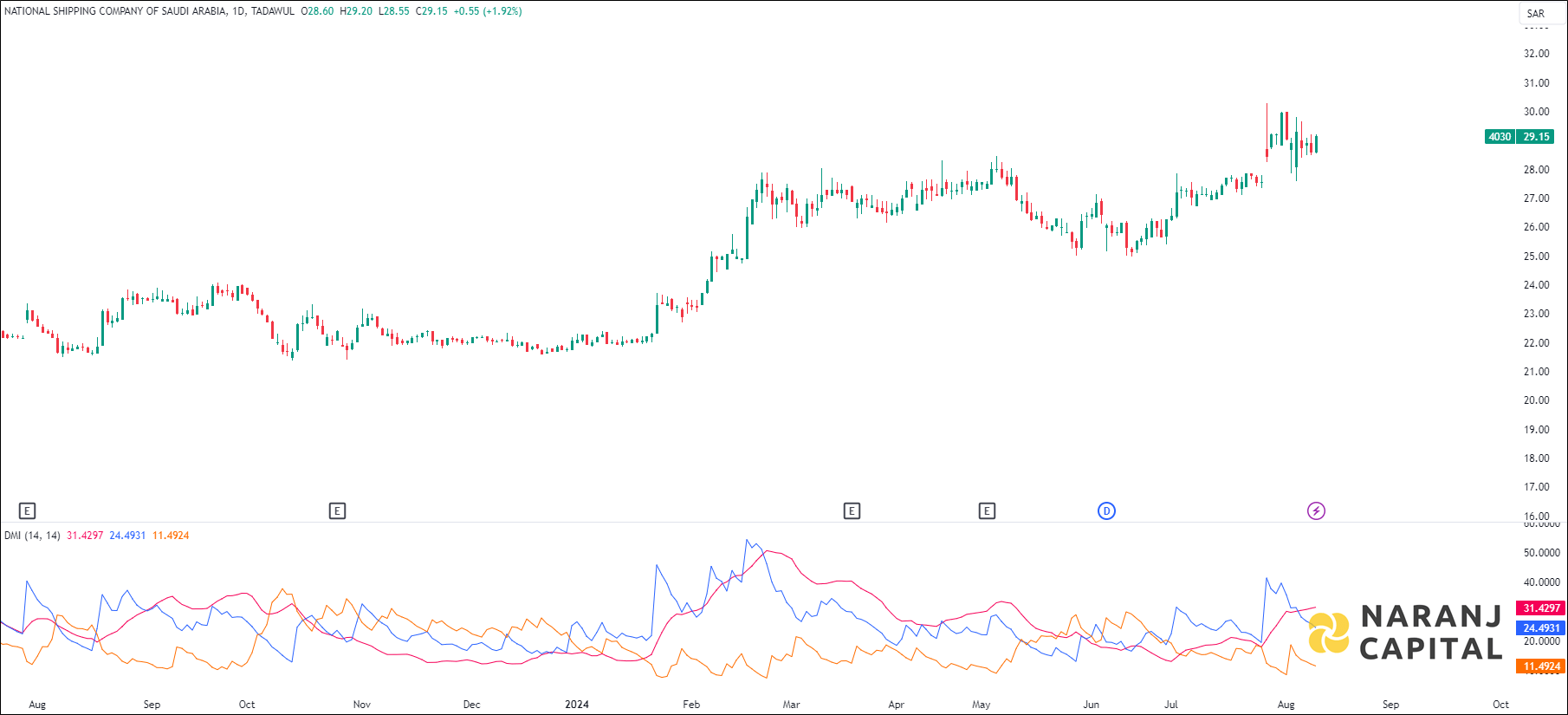Click the 2024 label on time axis
Image resolution: width=1568 pixels, height=715 pixels.
pos(577,705)
